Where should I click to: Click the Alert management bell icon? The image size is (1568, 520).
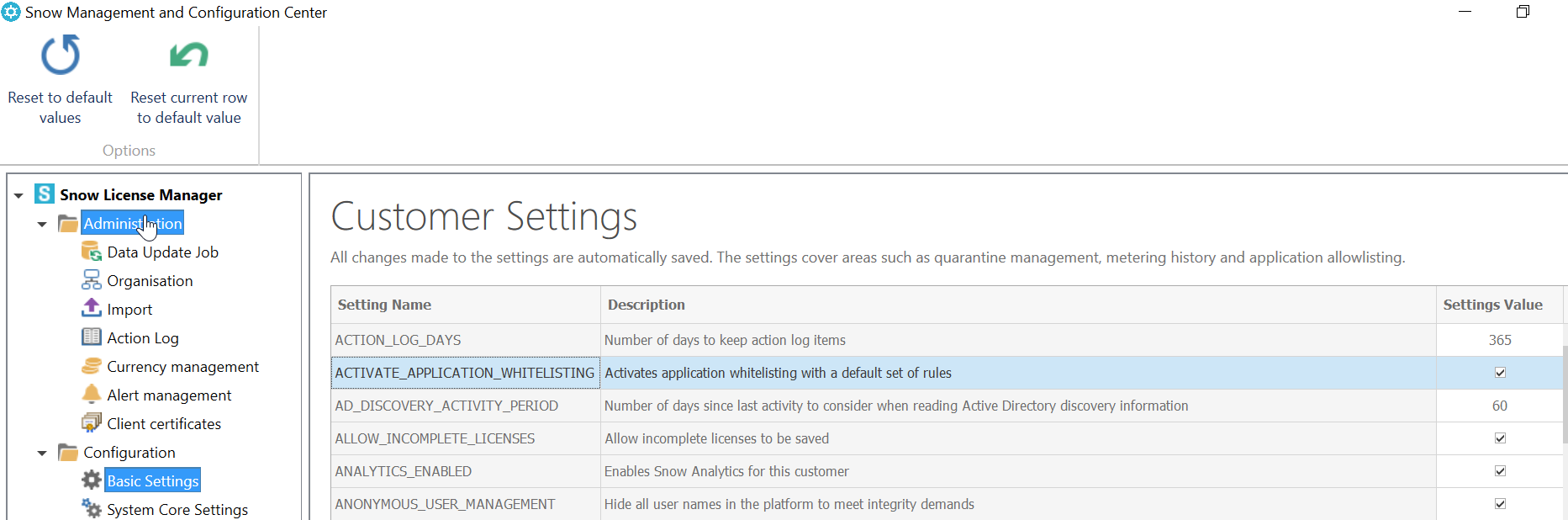[x=92, y=395]
